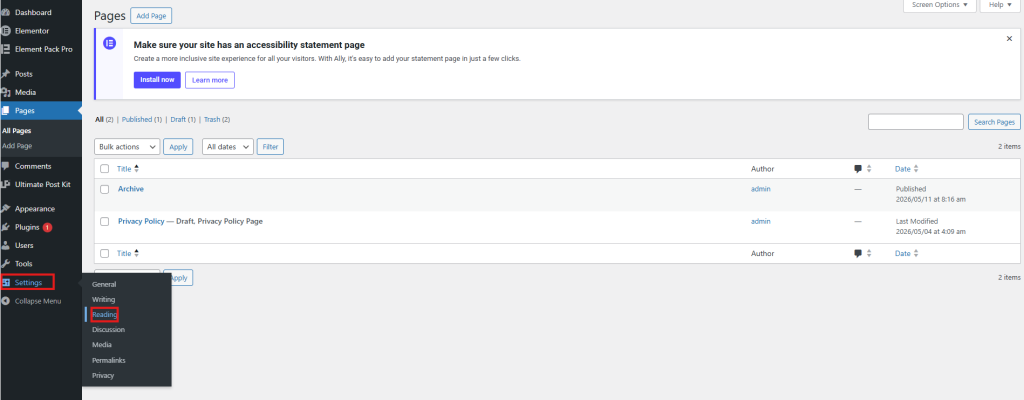Open the Comments bubble icon in the sidebar

(x=6, y=166)
